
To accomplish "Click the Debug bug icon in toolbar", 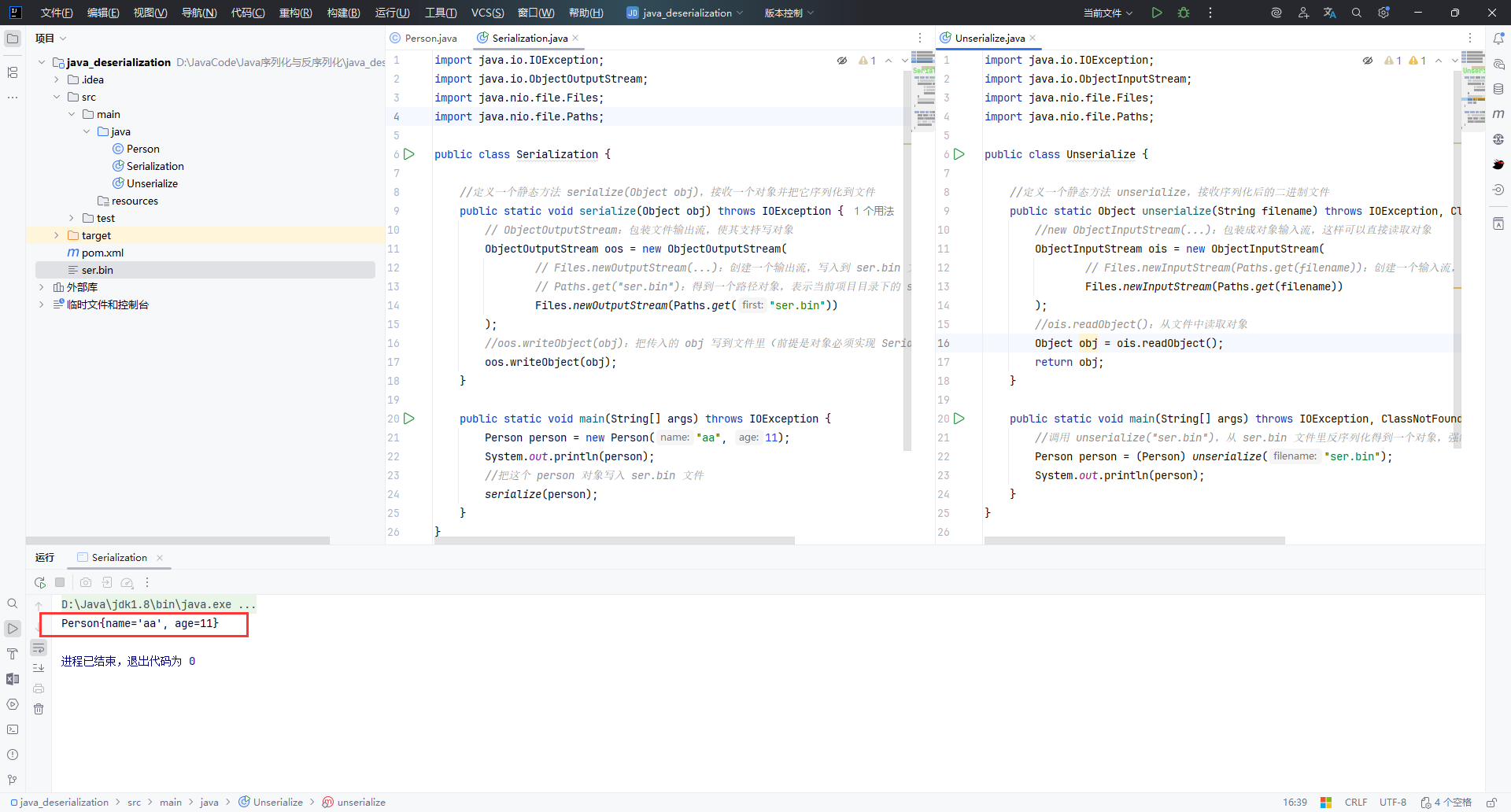I will [1184, 13].
